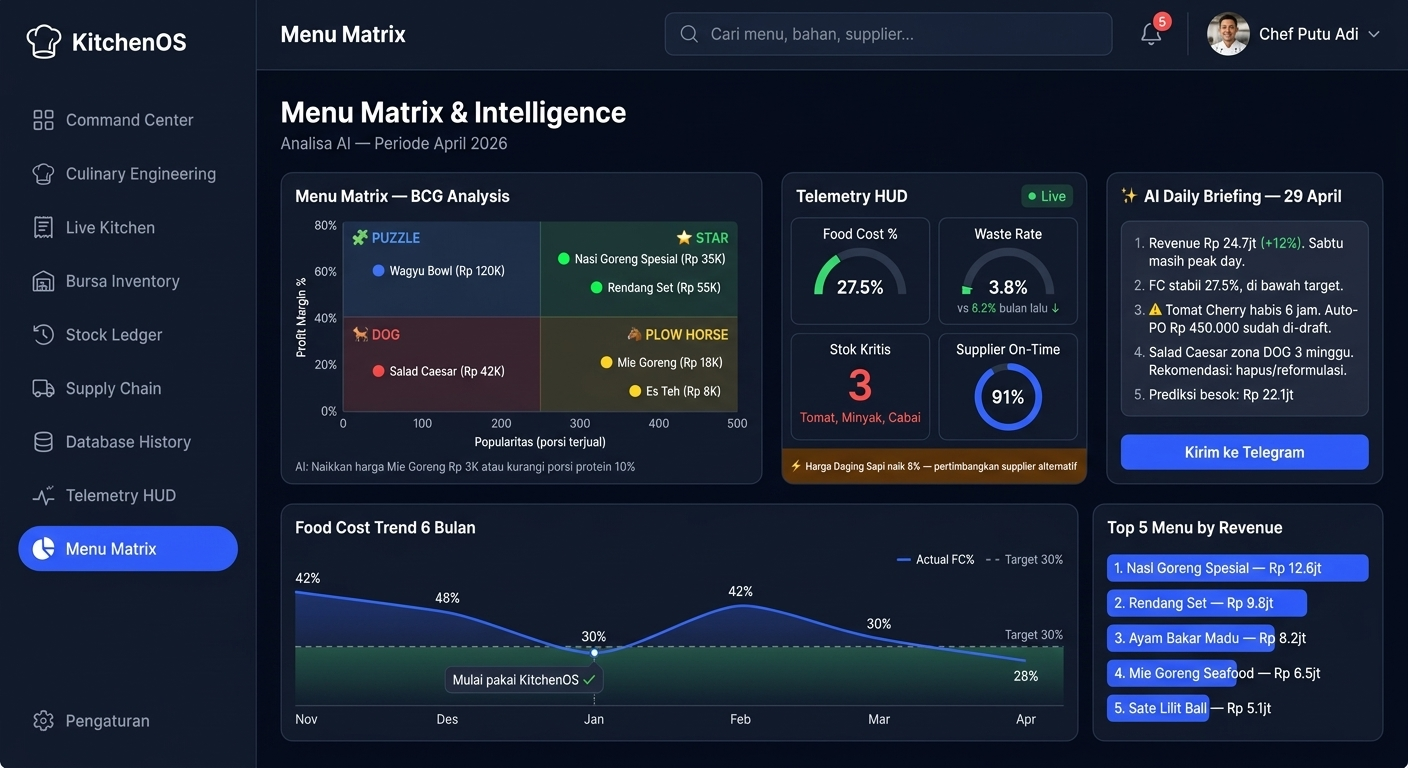
Task: Click the Kirim ke Telegram button
Action: [x=1243, y=452]
